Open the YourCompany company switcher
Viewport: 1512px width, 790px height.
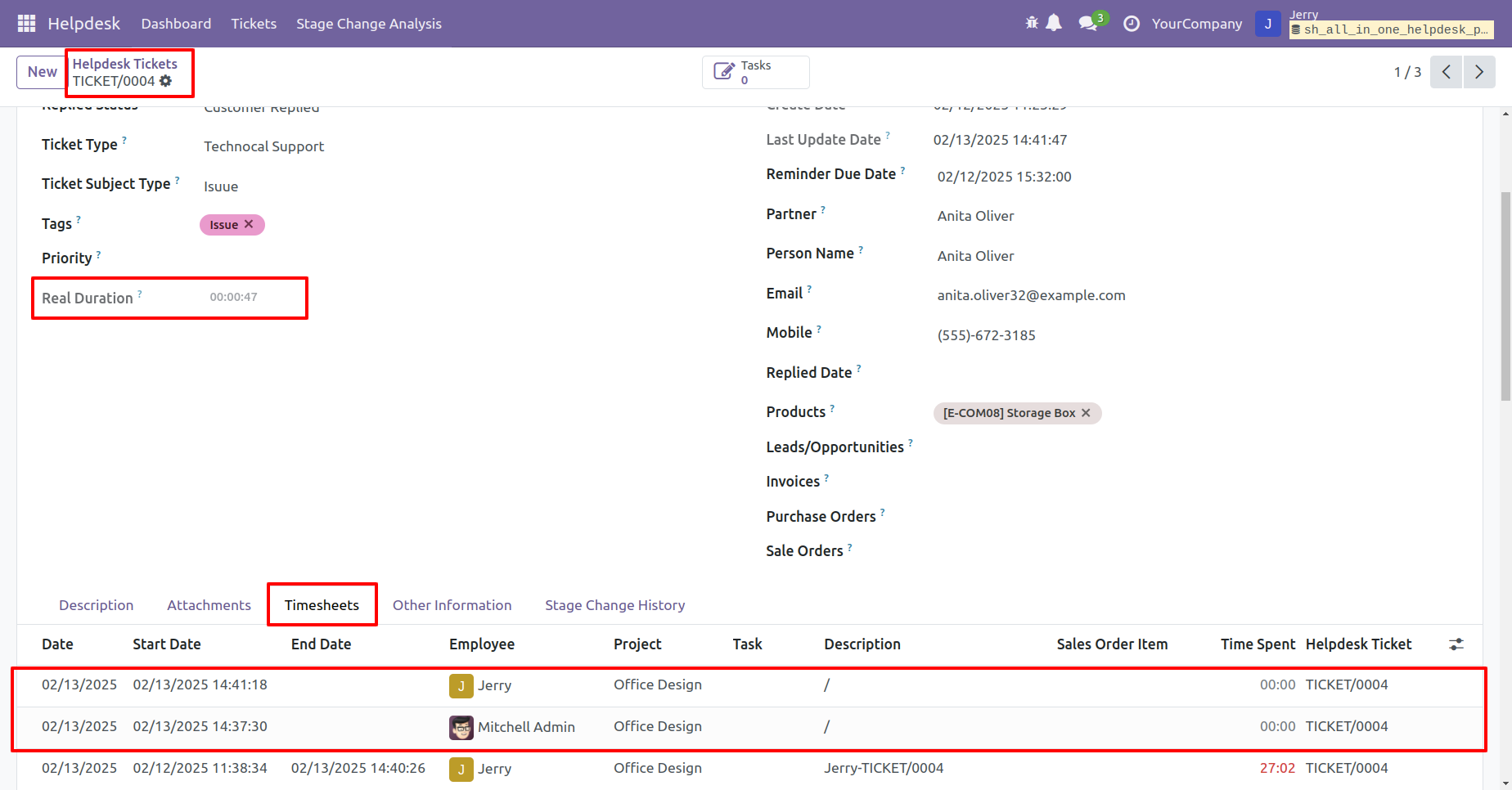1197,24
